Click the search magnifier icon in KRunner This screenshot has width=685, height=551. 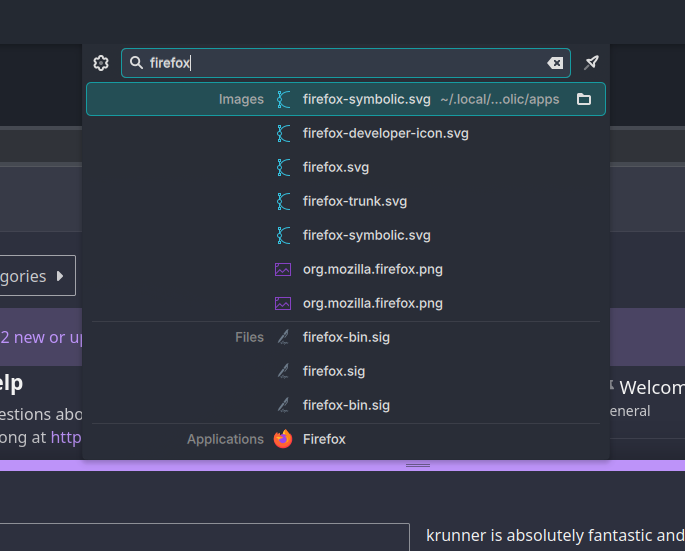pos(136,62)
